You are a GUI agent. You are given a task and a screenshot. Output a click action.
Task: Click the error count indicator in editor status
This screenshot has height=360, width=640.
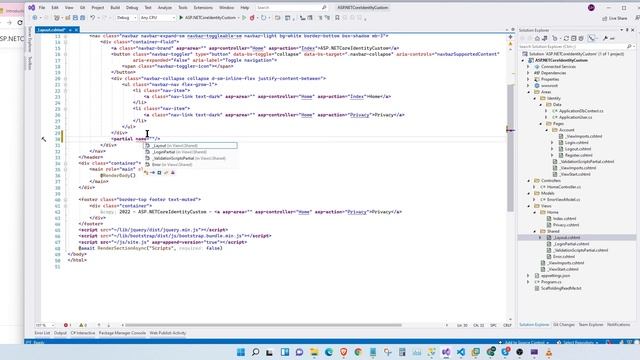click(x=67, y=325)
